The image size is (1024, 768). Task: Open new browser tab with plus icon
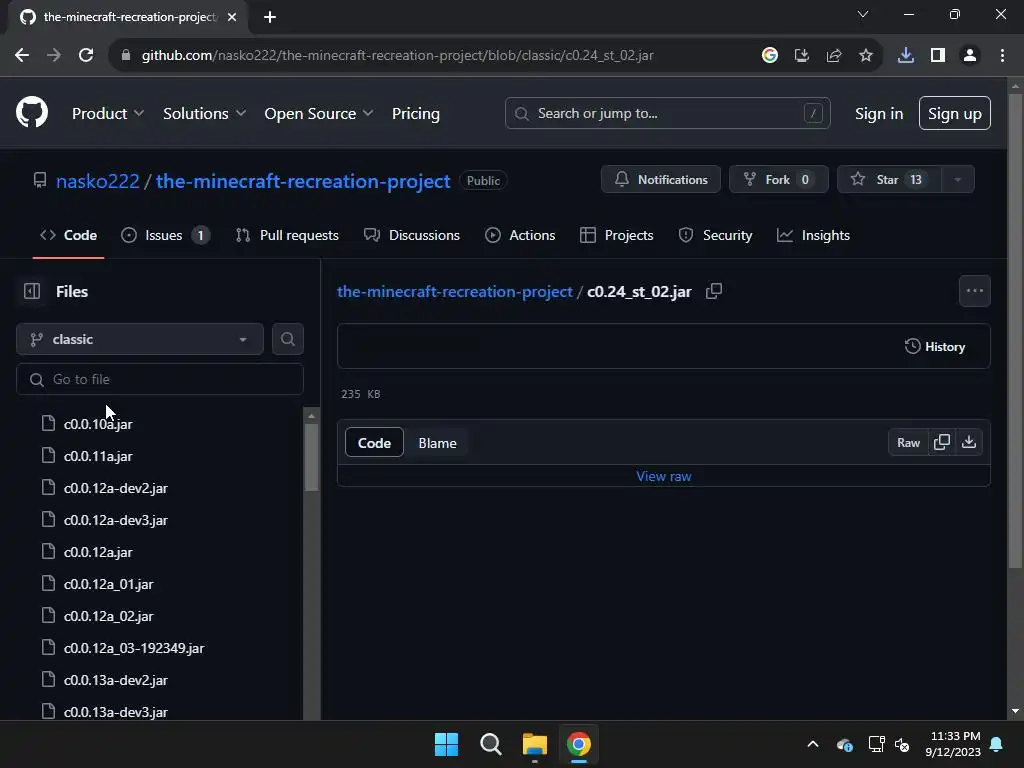click(270, 17)
